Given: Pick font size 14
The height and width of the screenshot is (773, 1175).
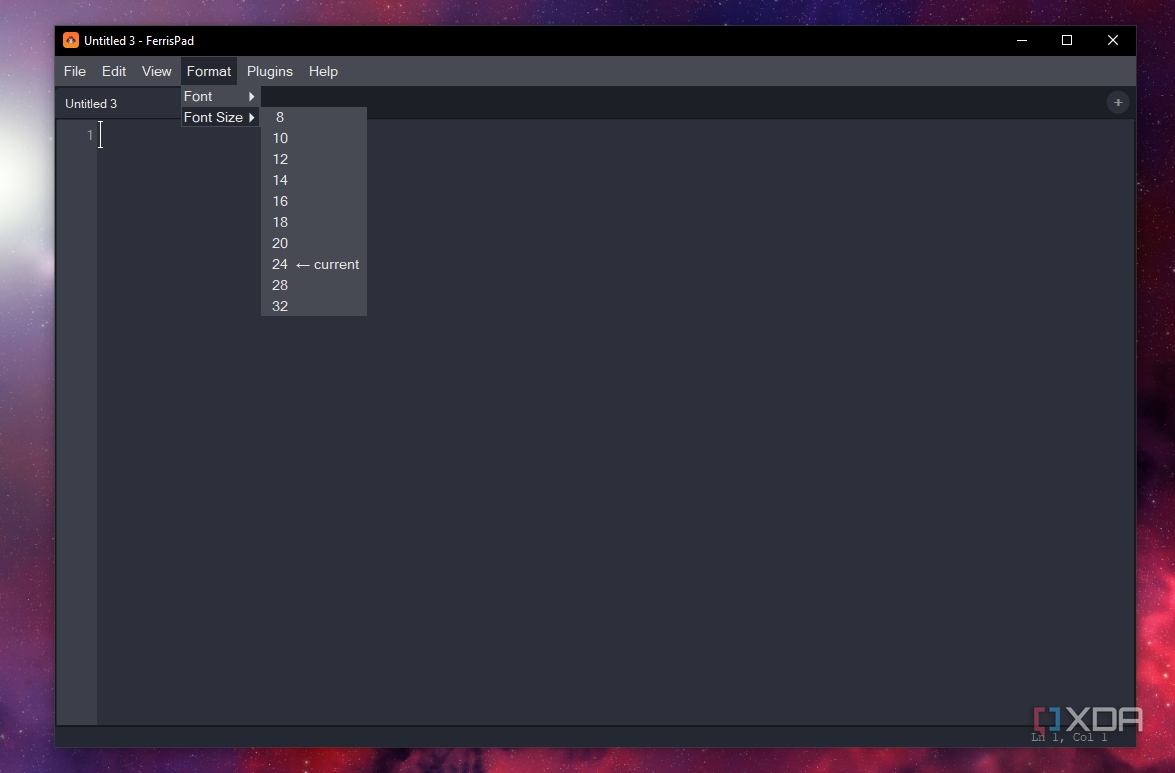Looking at the screenshot, I should (x=313, y=181).
